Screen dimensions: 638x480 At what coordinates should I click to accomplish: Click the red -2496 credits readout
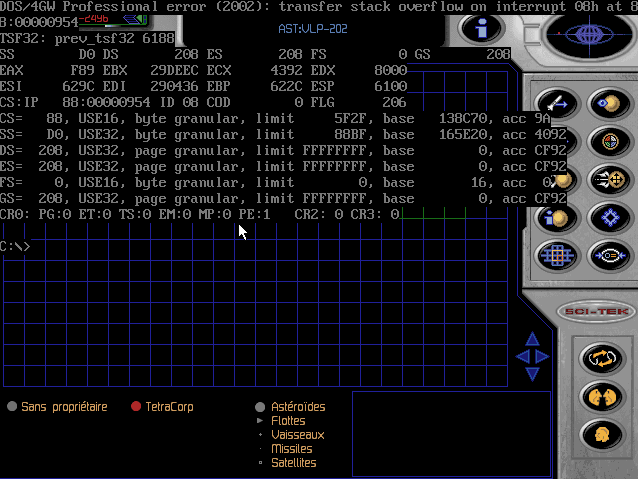pyautogui.click(x=94, y=19)
